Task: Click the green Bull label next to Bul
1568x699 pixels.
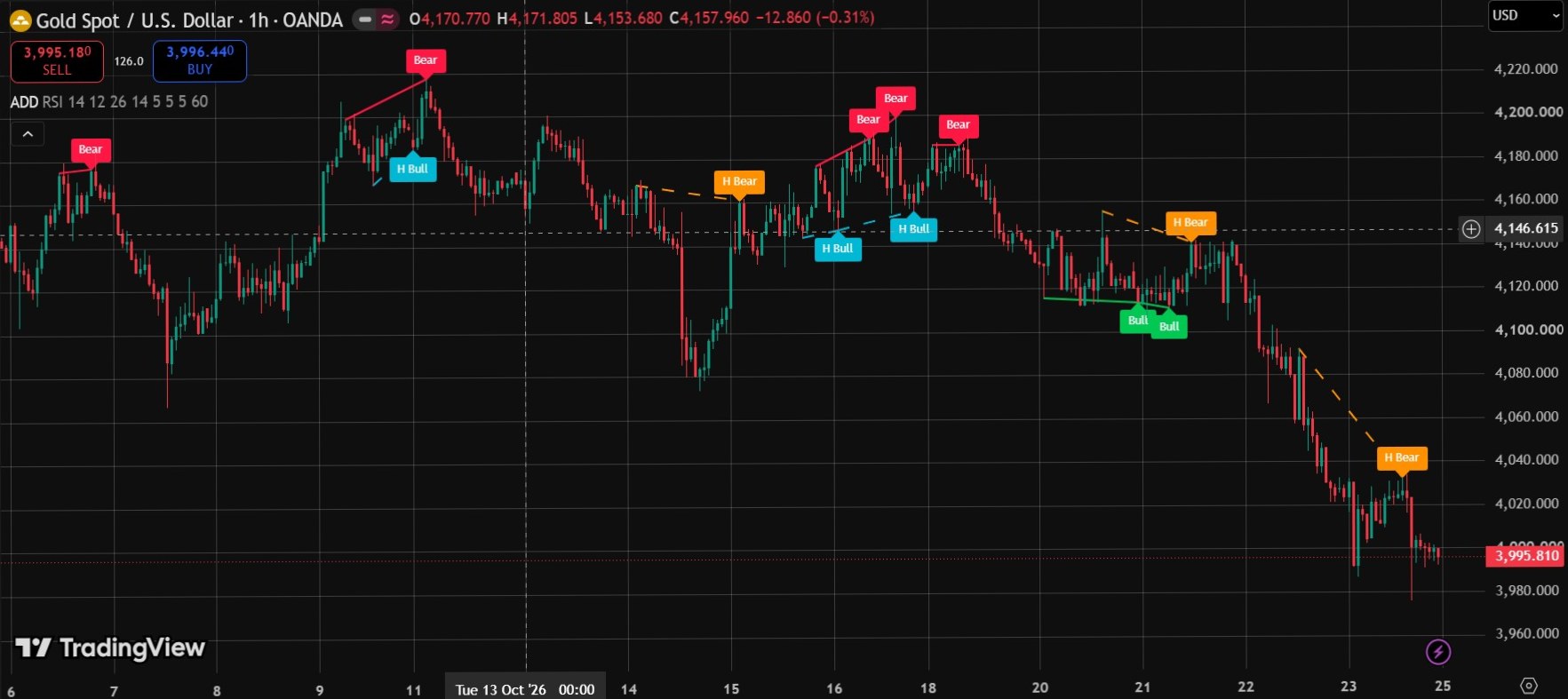Action: pos(1169,327)
